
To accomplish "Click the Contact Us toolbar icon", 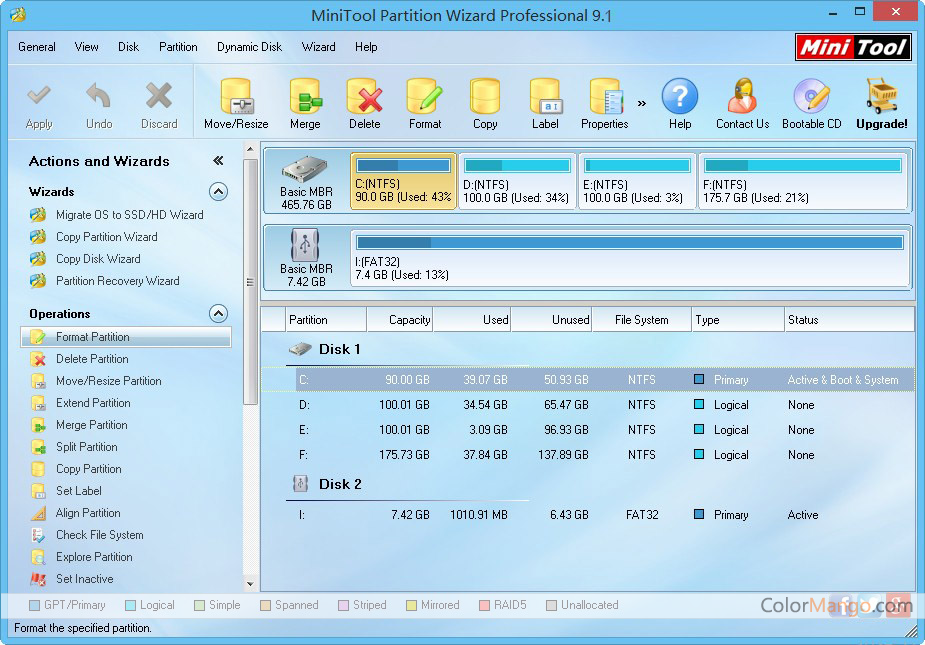I will click(x=742, y=96).
